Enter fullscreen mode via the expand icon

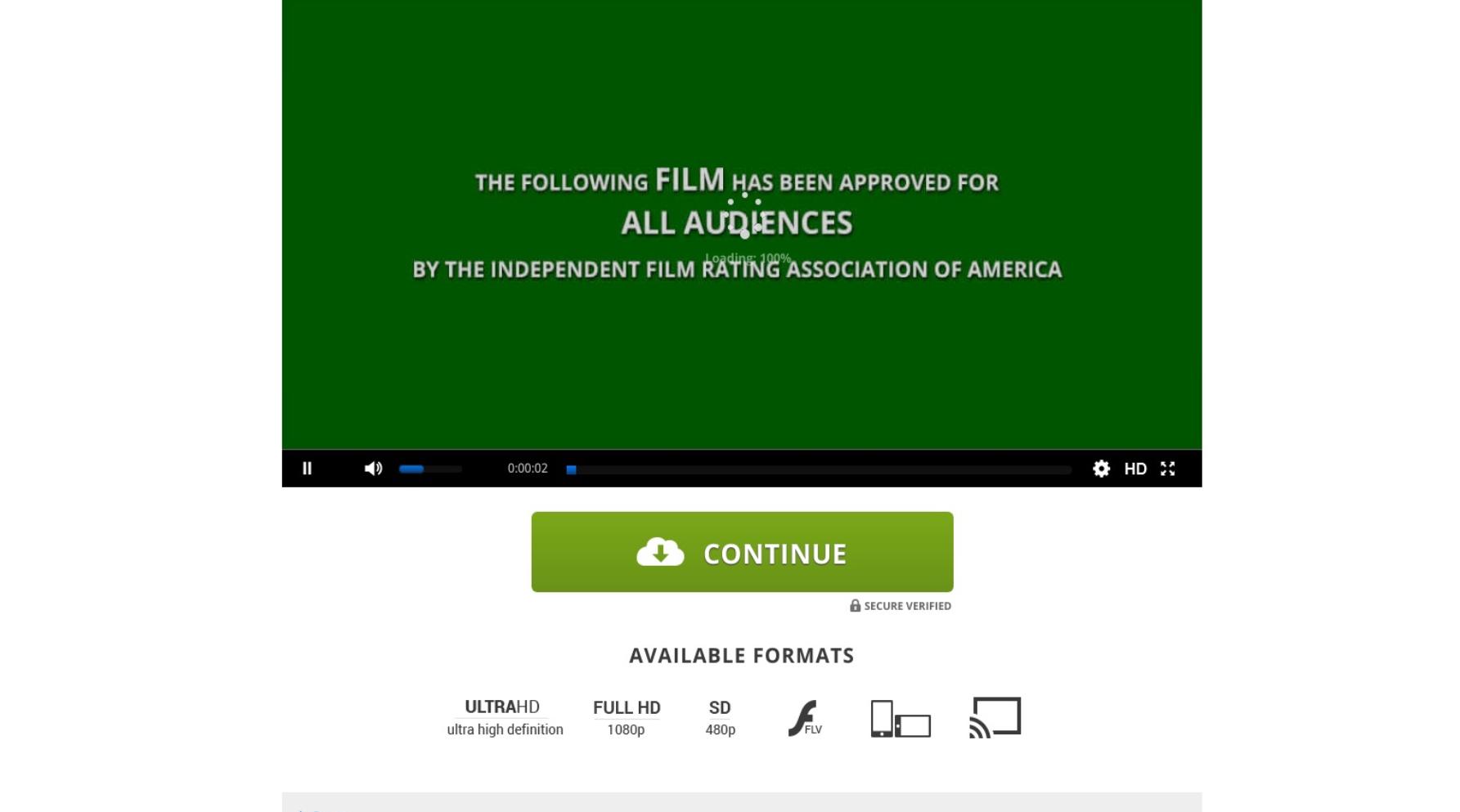tap(1168, 469)
